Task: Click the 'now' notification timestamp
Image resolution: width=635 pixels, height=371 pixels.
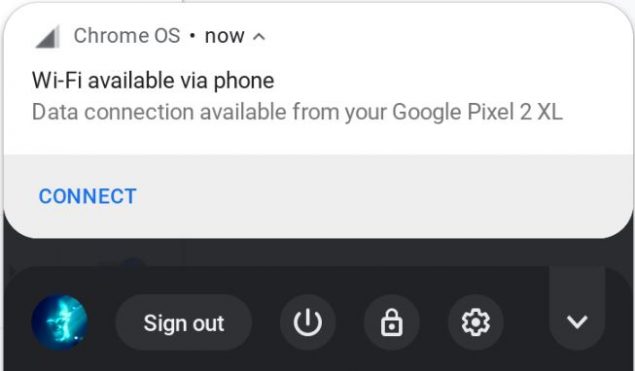Action: (224, 36)
